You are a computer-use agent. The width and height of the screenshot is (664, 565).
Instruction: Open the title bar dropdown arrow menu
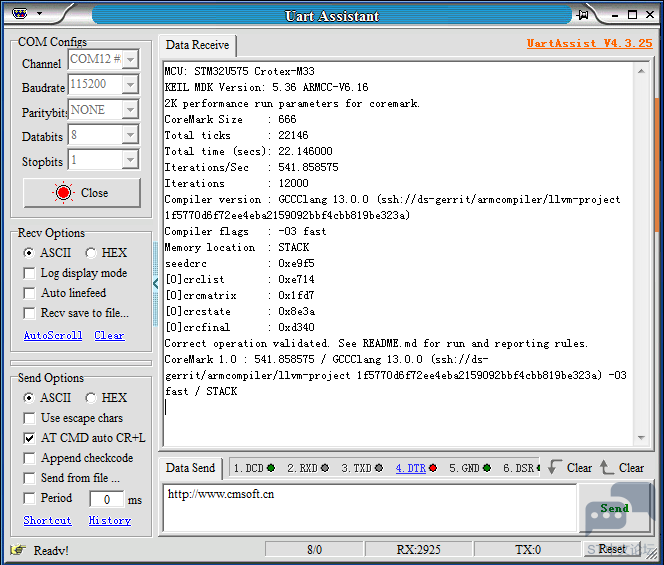point(39,14)
